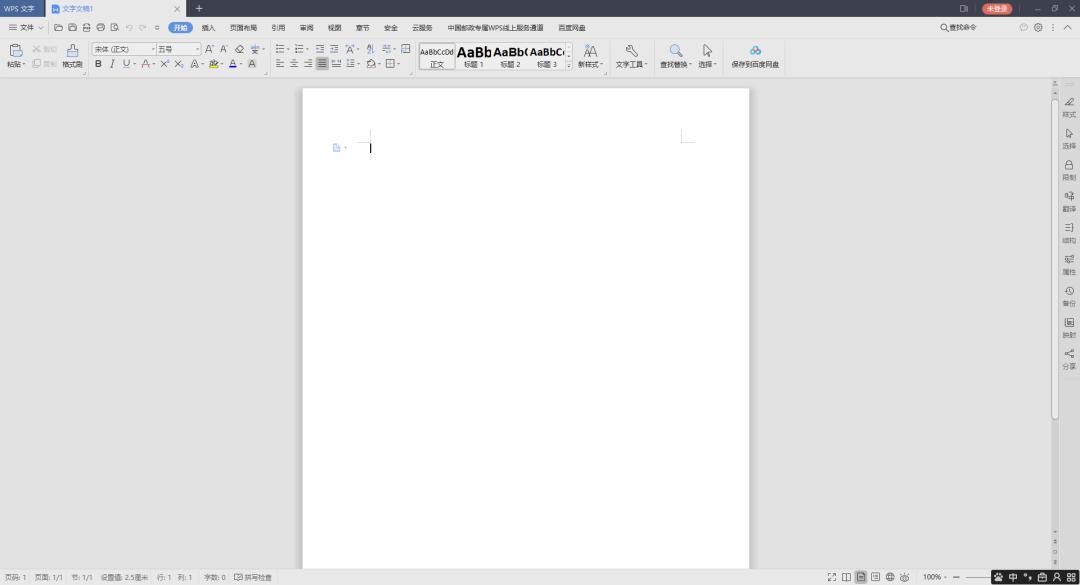Image resolution: width=1080 pixels, height=585 pixels.
Task: Toggle Italic formatting
Action: pos(112,64)
